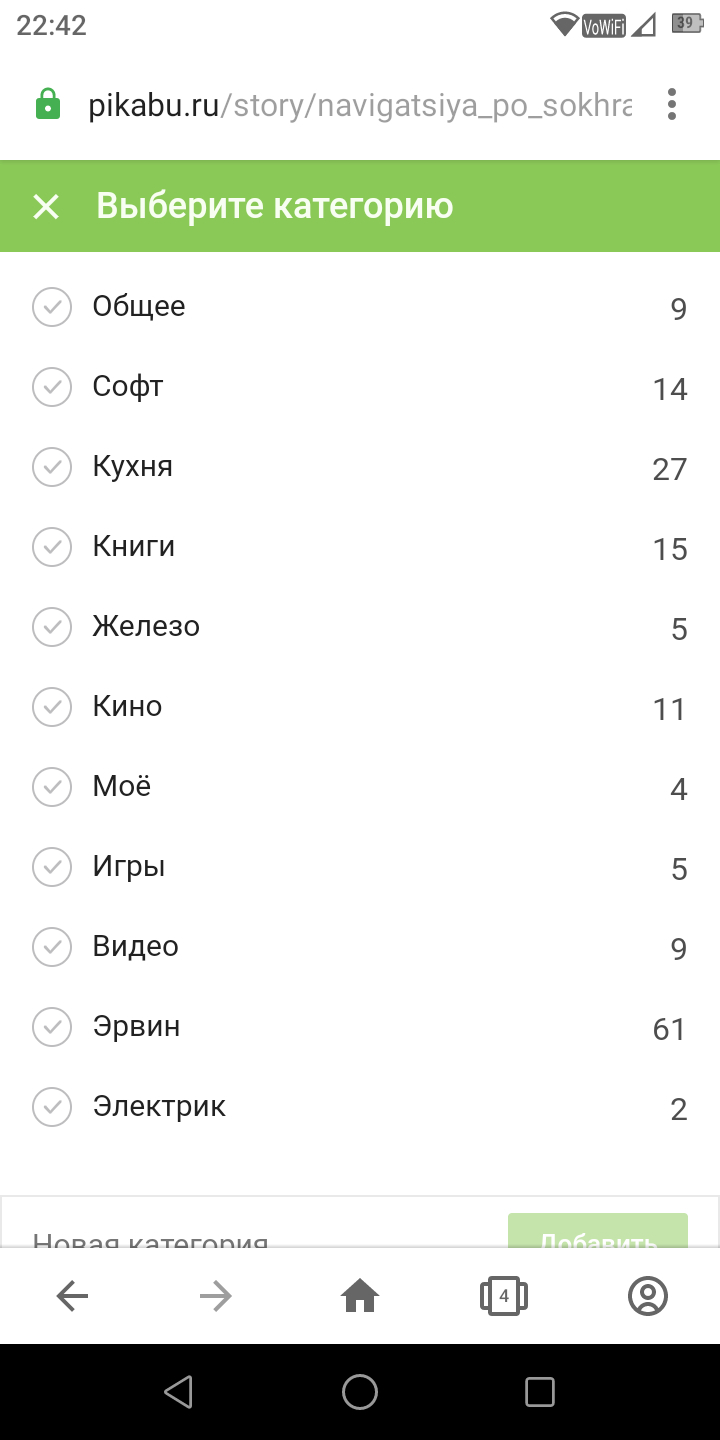Image resolution: width=720 pixels, height=1440 pixels.
Task: Tap the green padlock security icon
Action: (x=48, y=104)
